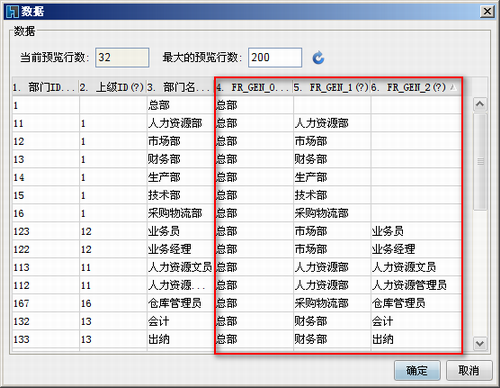Click the FR_GEN_1 (?) column header

332,87
